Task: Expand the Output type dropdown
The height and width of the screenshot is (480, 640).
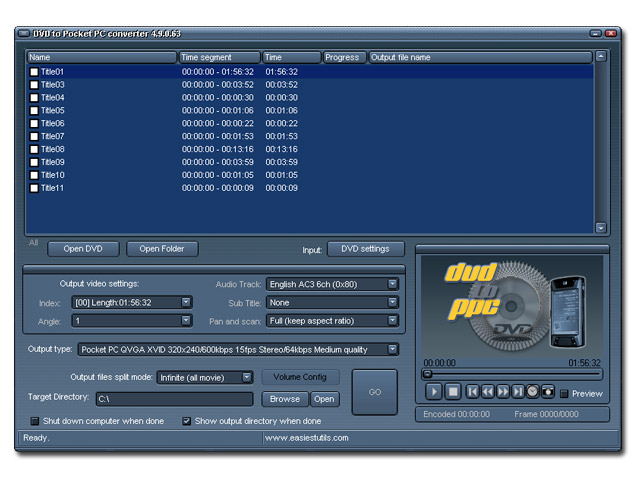Action: (x=392, y=349)
